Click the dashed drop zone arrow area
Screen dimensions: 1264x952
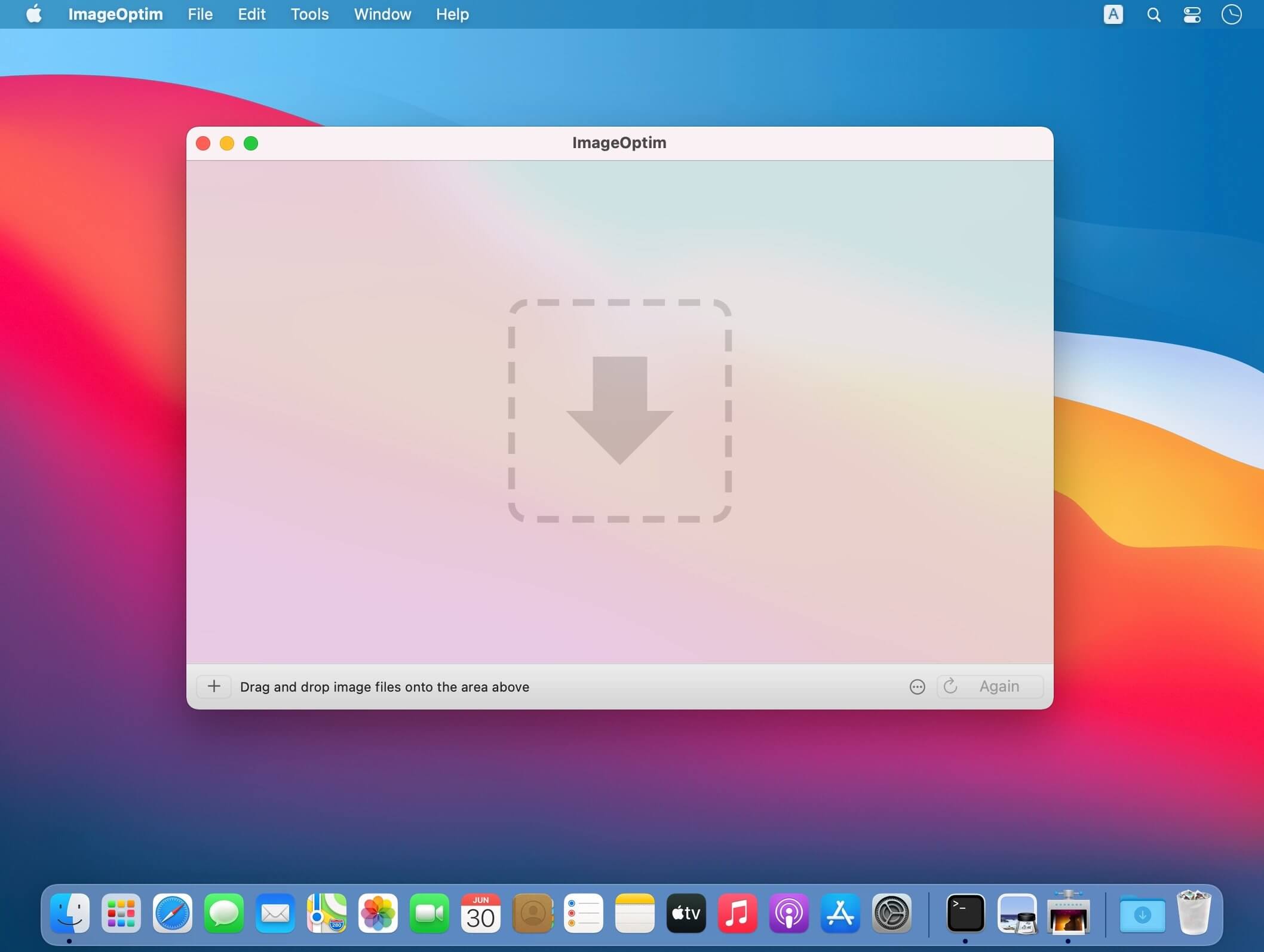(619, 411)
